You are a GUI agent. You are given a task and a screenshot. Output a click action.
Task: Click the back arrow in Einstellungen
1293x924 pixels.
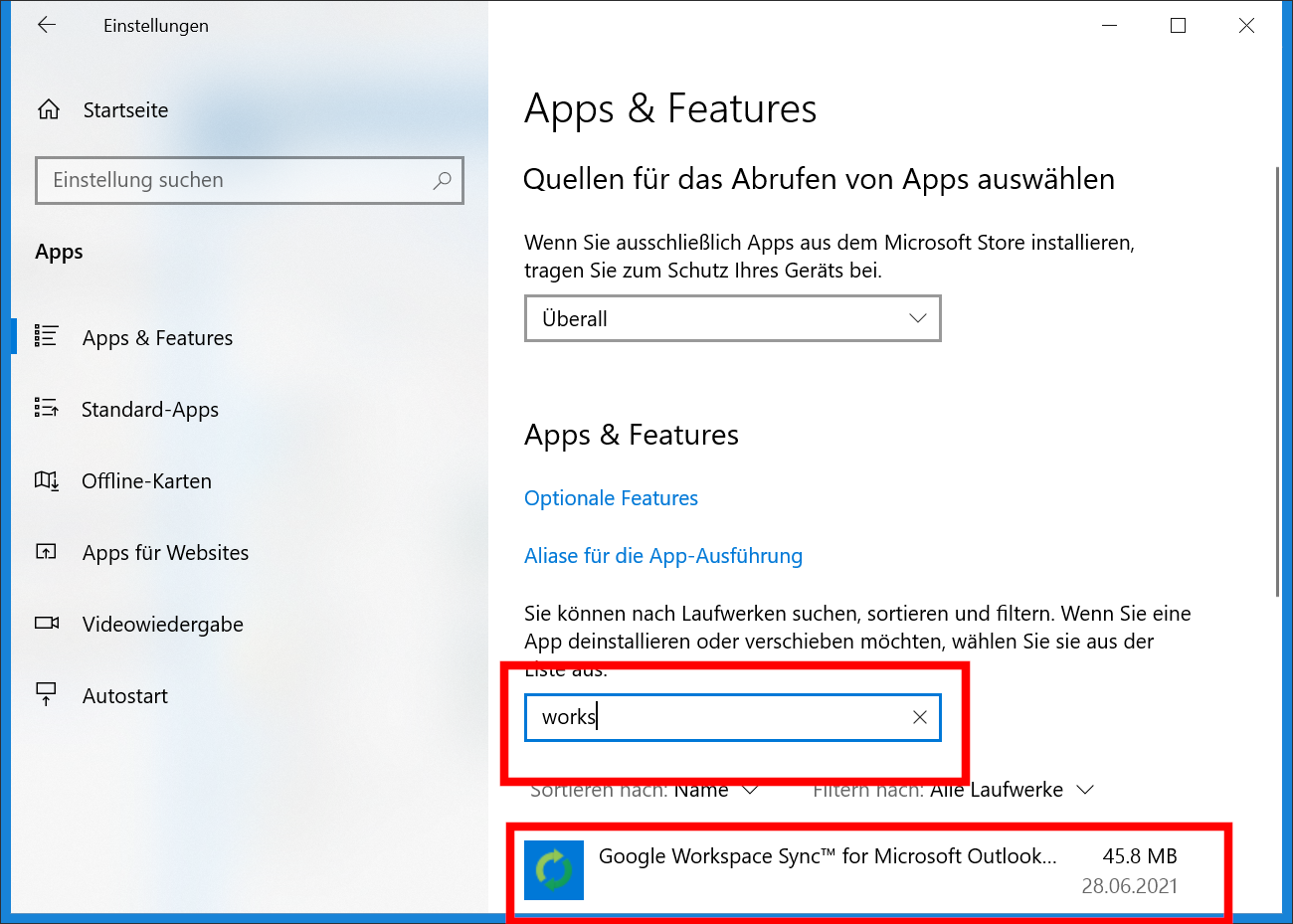coord(47,26)
